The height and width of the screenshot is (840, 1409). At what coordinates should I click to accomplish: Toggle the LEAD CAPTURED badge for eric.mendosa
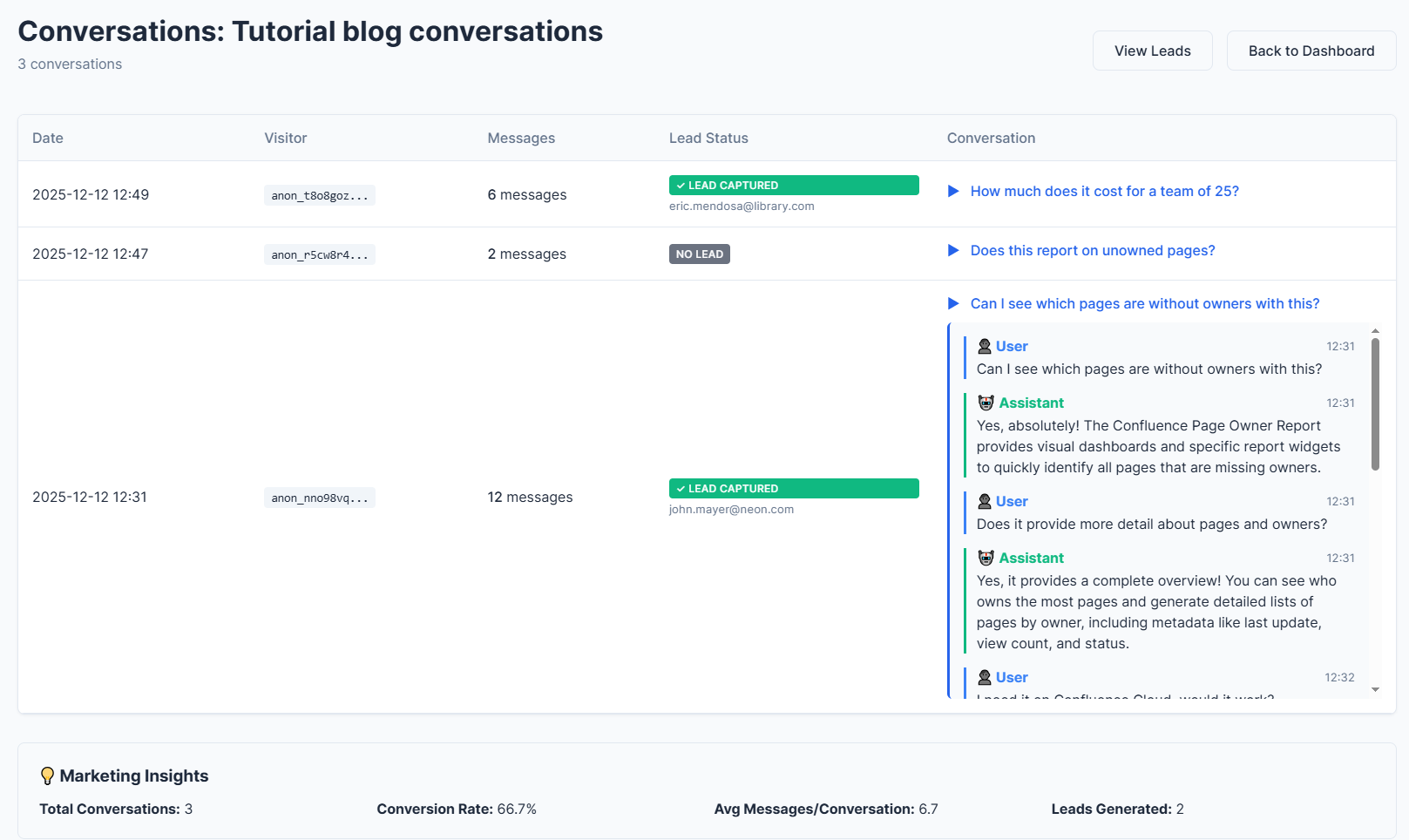793,185
